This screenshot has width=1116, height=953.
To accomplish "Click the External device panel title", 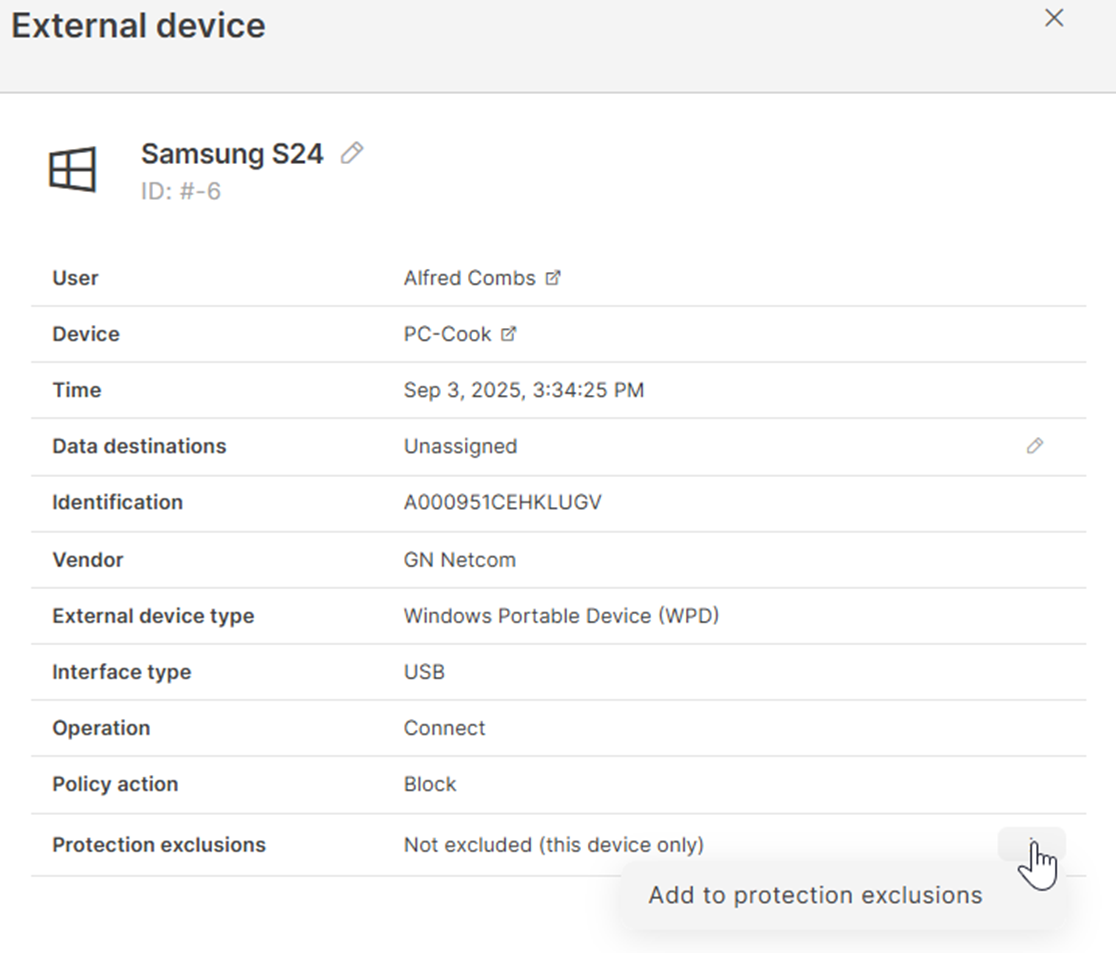I will click(138, 25).
